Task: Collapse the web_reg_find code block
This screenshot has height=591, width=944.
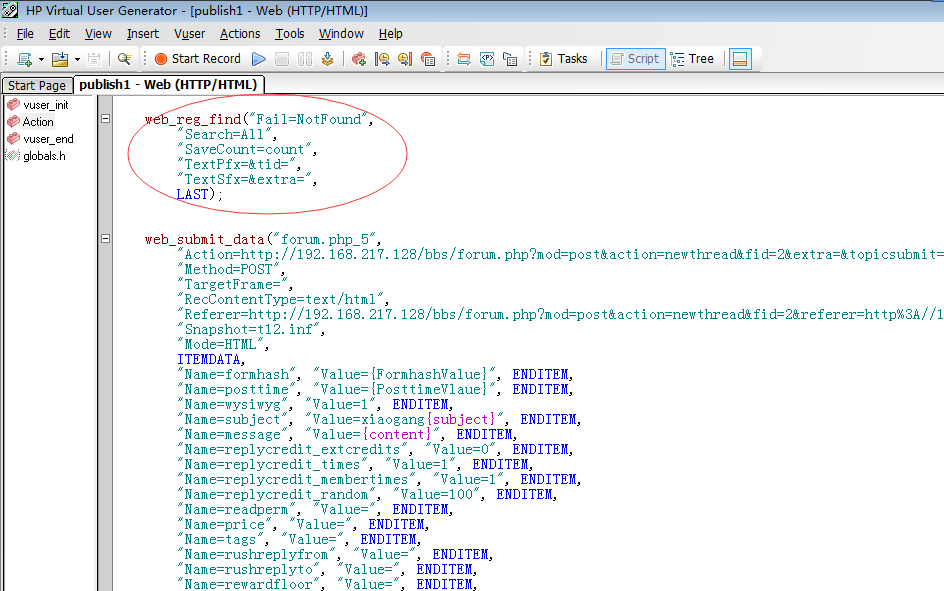Action: point(105,119)
